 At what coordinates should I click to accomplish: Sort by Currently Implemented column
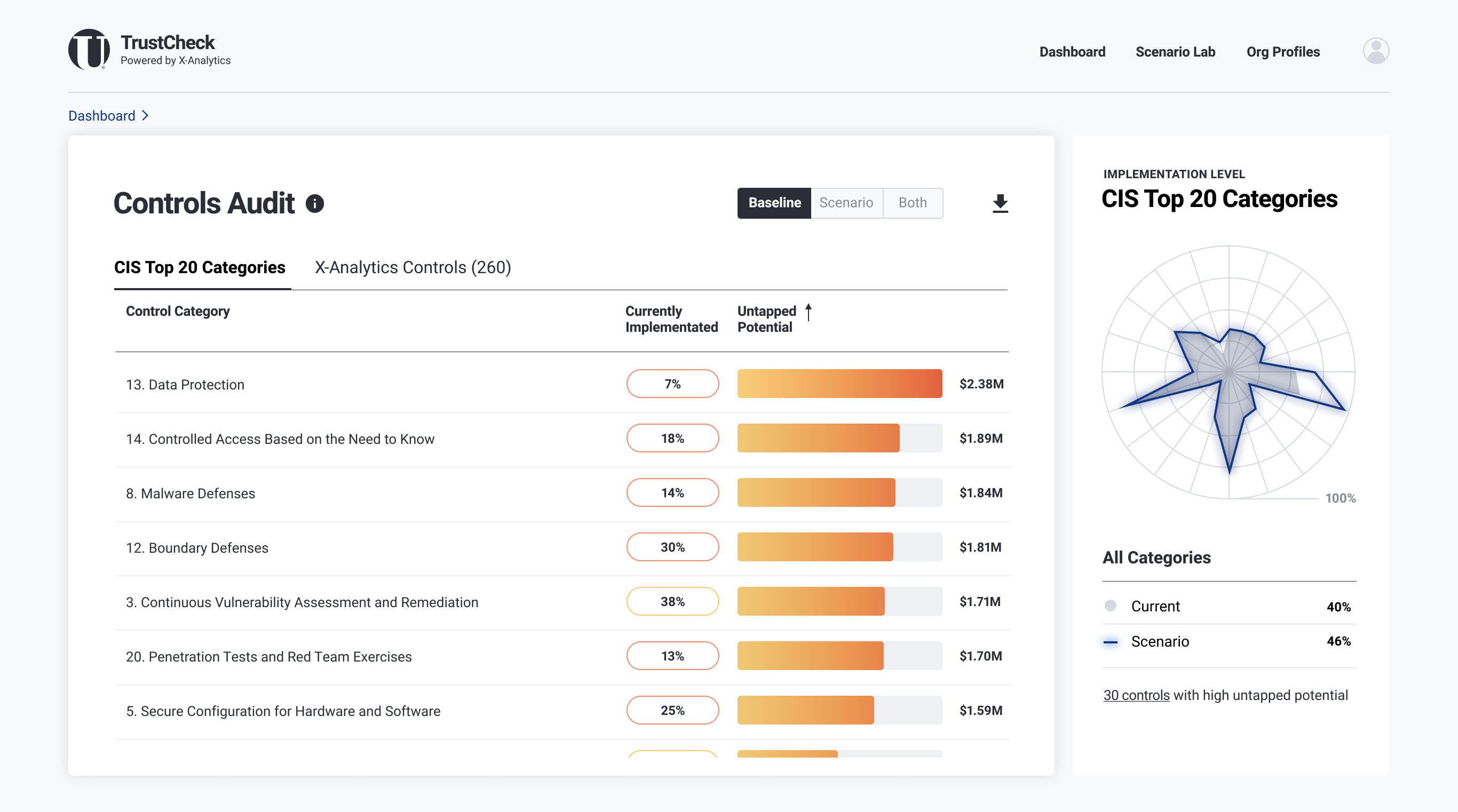click(x=671, y=319)
